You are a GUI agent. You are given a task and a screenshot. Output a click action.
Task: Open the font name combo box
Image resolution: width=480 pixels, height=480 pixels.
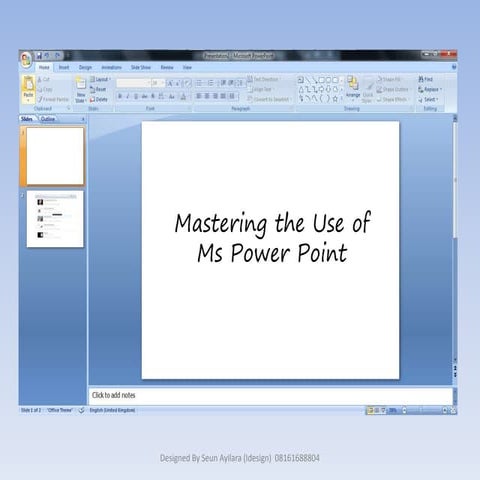[133, 83]
